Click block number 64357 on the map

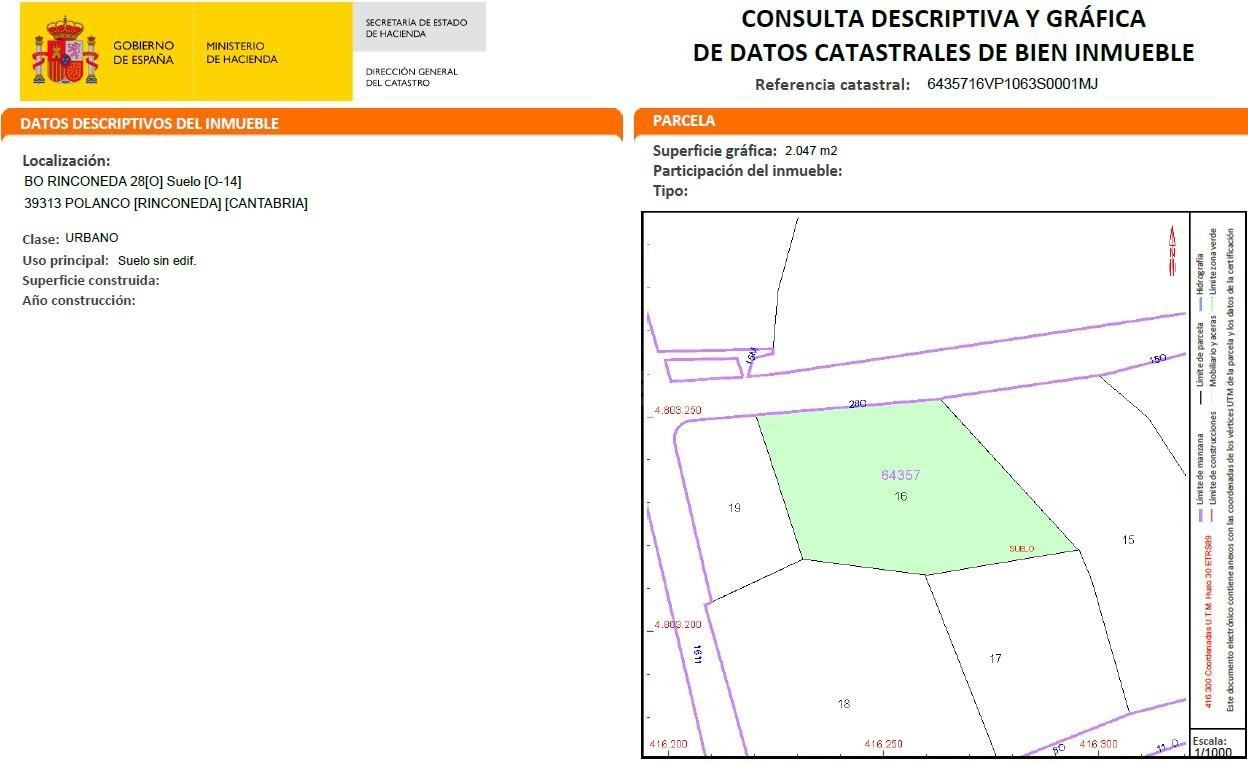(x=900, y=476)
